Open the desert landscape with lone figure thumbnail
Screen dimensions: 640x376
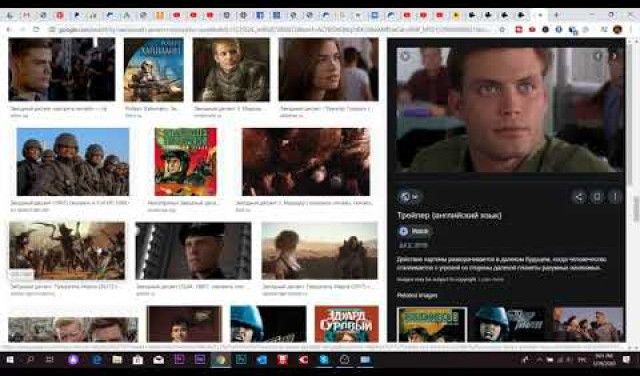pos(320,251)
